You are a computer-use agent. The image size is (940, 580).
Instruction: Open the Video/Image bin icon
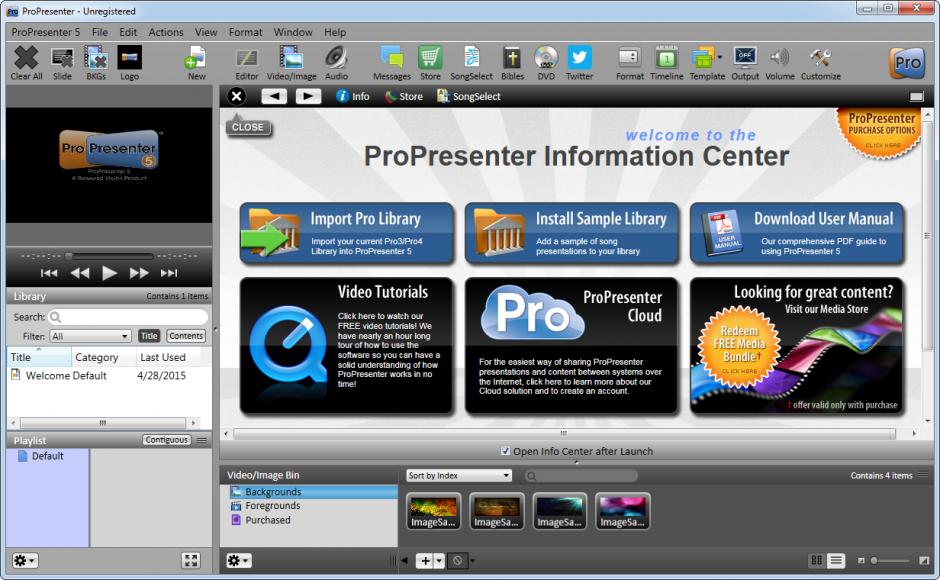coord(291,63)
